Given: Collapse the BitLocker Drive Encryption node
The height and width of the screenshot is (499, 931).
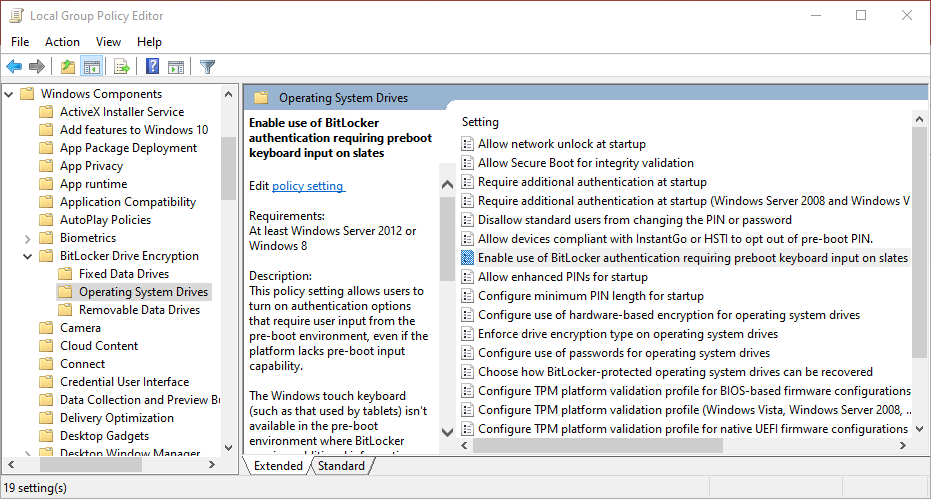Looking at the screenshot, I should coord(27,256).
